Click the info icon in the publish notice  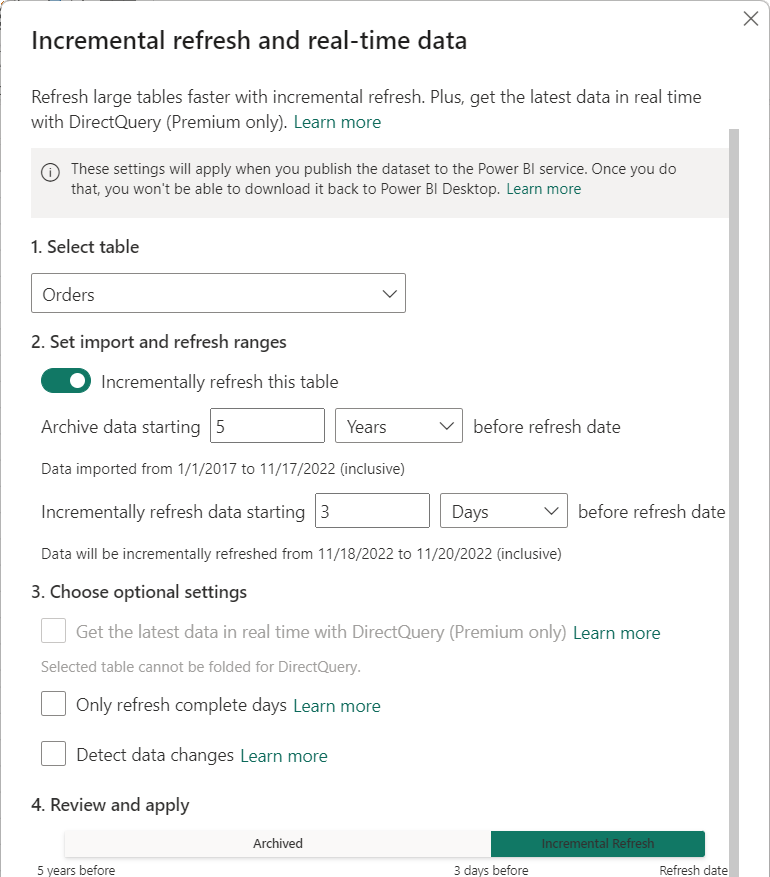(49, 170)
